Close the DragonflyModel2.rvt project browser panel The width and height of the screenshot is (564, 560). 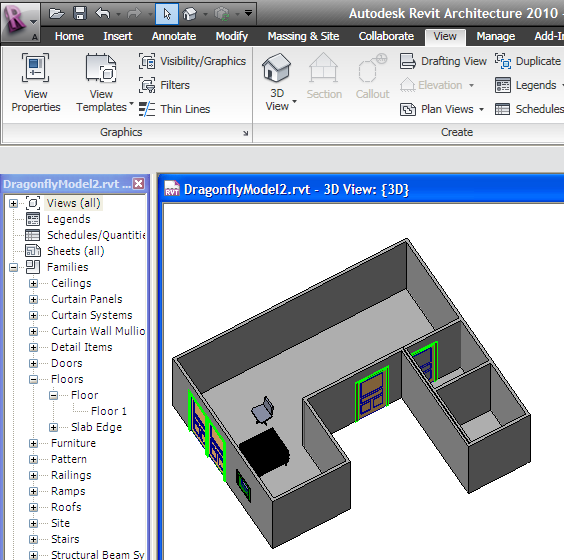(138, 183)
